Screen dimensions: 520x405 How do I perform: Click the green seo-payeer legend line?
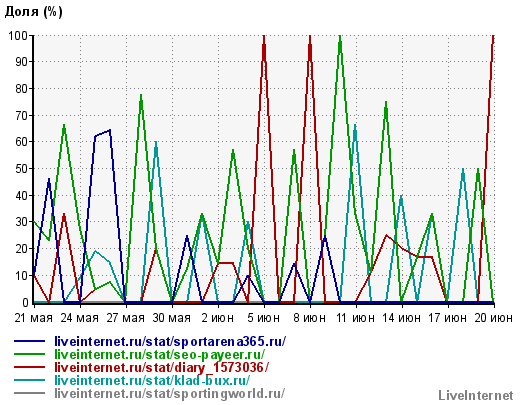tap(29, 354)
